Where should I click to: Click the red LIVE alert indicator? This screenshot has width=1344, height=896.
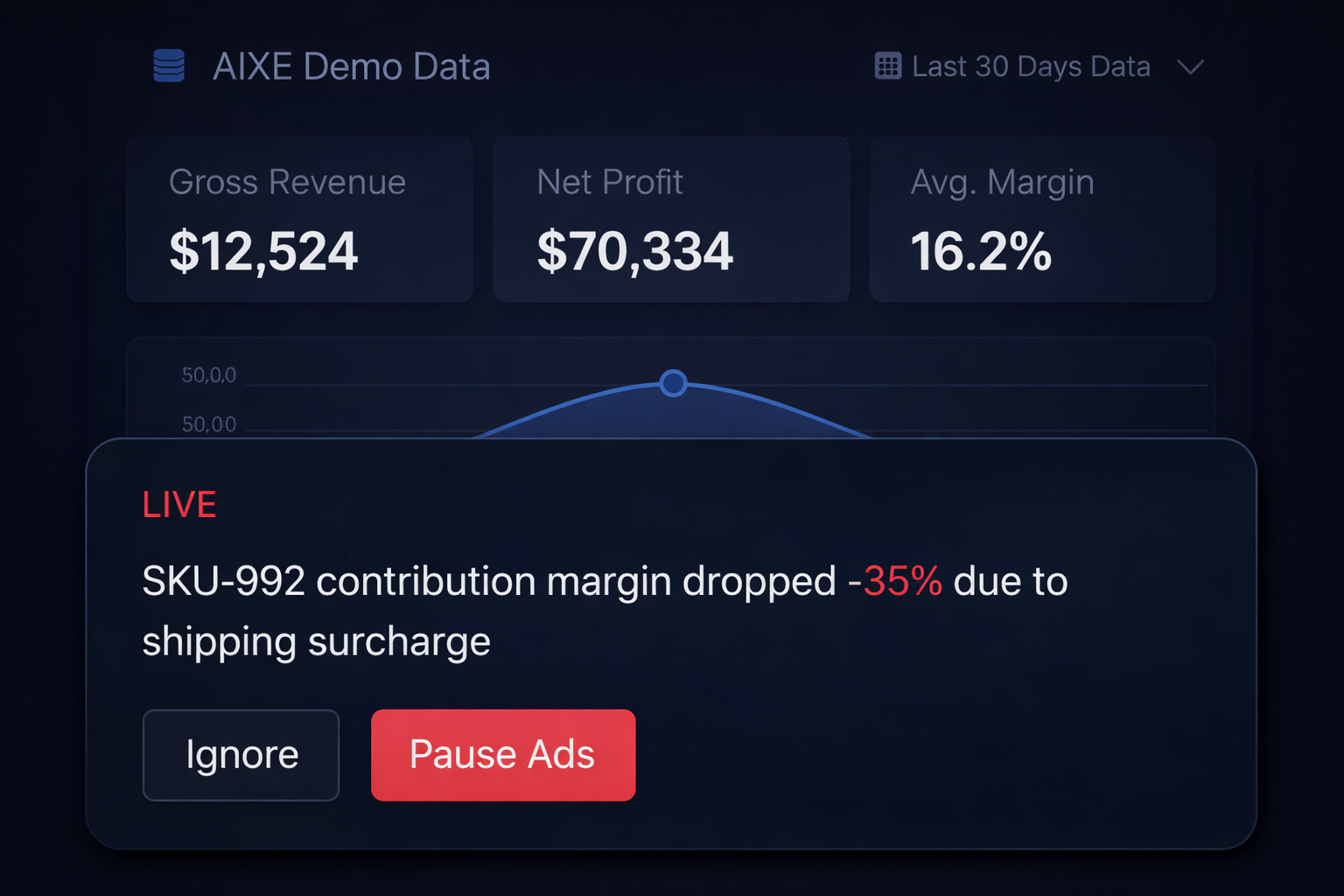click(179, 505)
